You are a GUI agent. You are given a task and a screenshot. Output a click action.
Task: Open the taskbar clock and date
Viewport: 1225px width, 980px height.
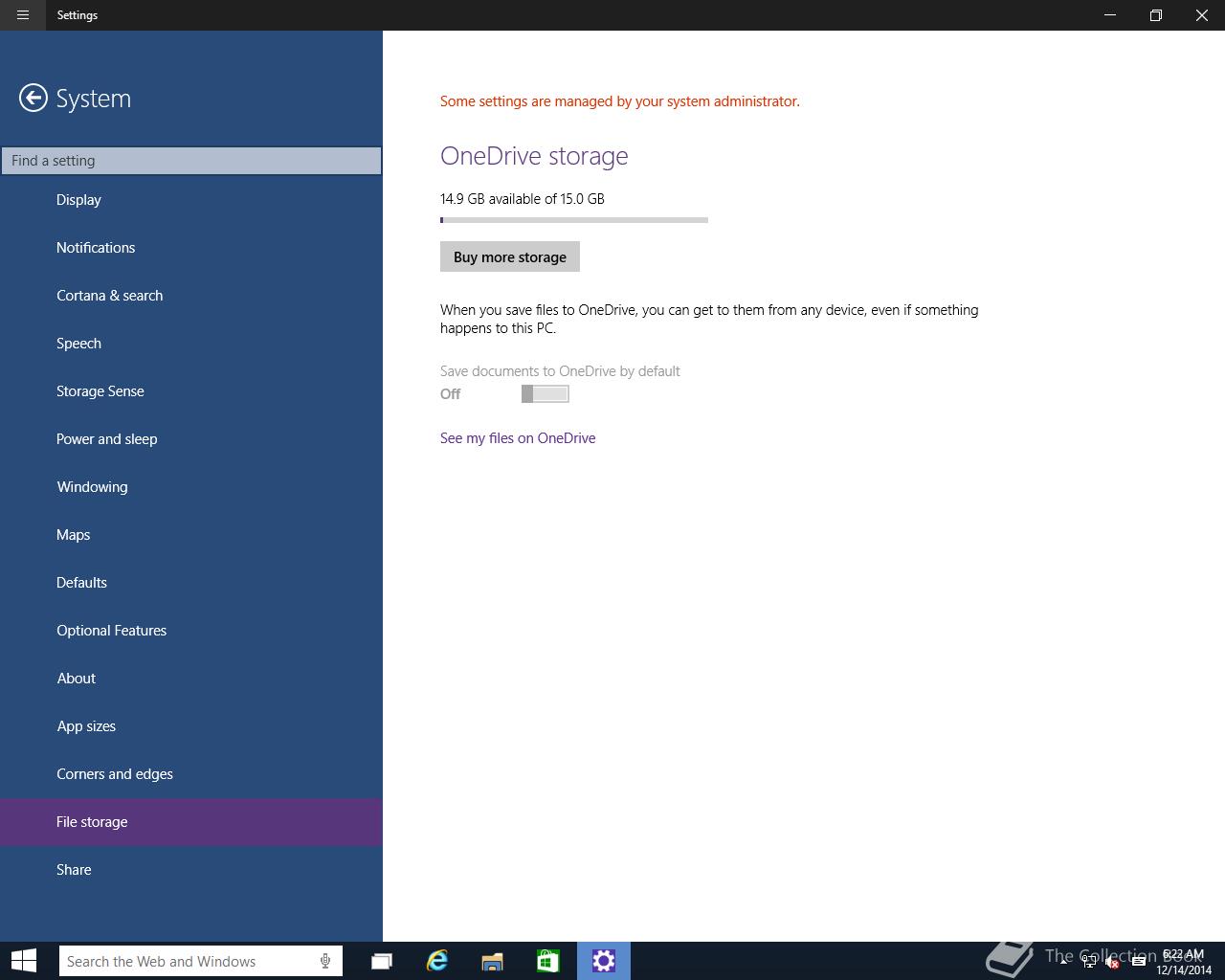pyautogui.click(x=1183, y=962)
